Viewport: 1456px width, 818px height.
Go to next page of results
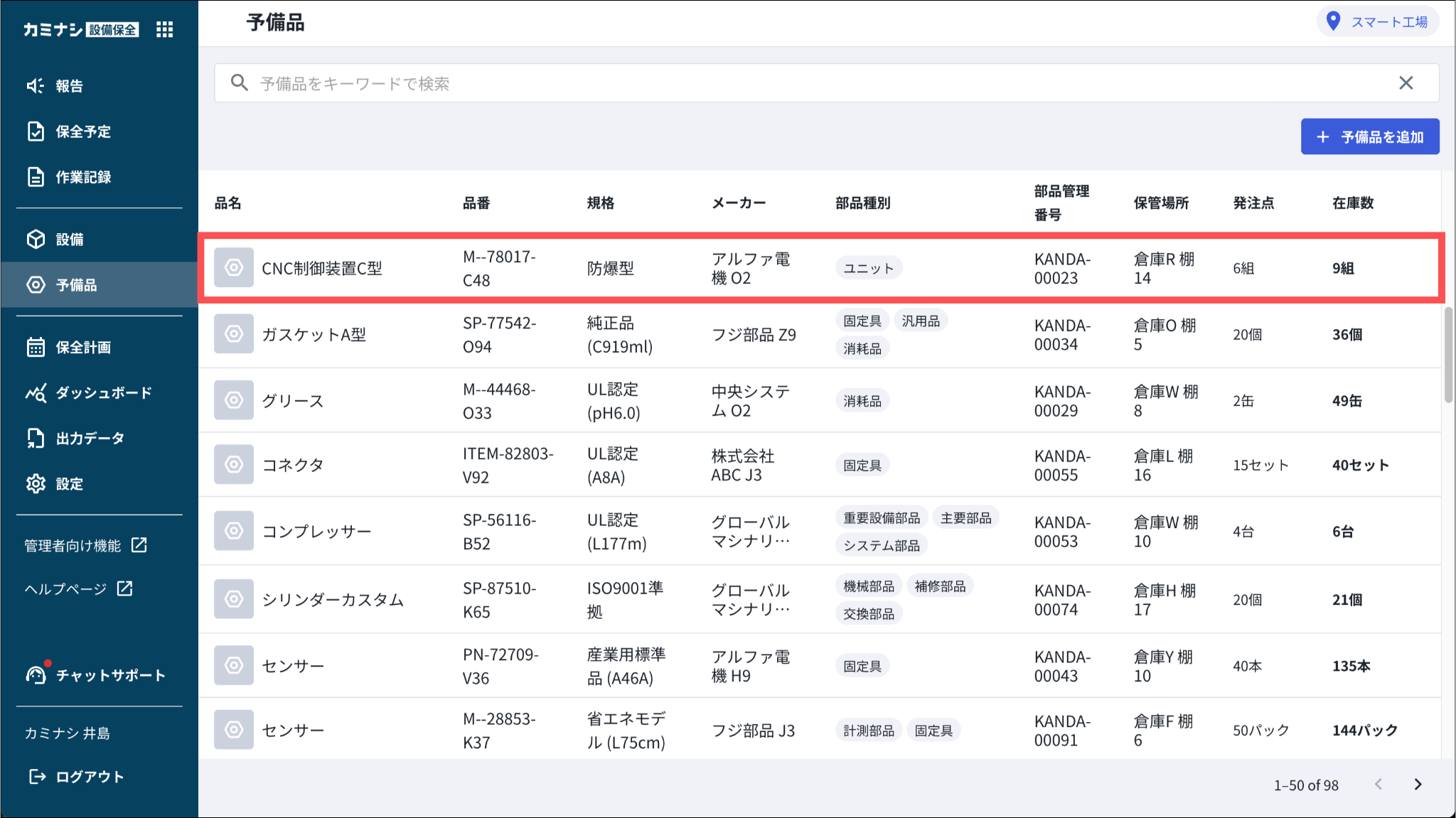click(x=1418, y=785)
